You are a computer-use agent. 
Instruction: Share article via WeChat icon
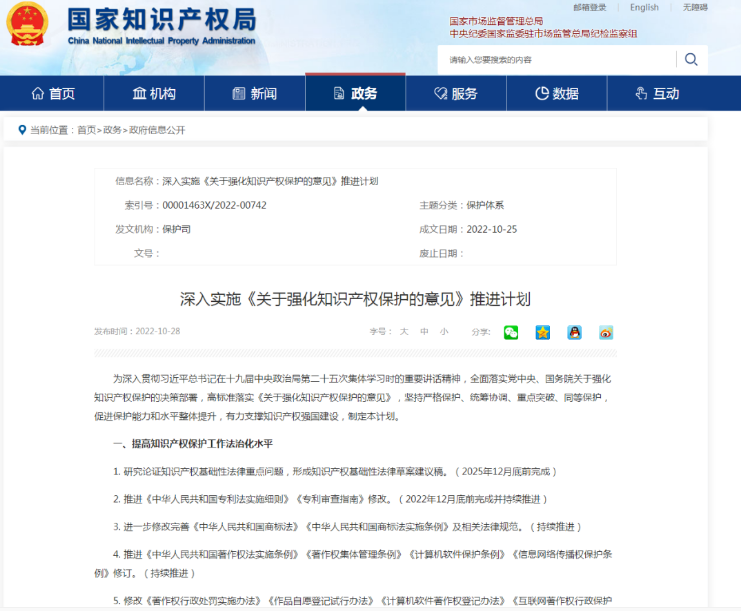tap(511, 332)
